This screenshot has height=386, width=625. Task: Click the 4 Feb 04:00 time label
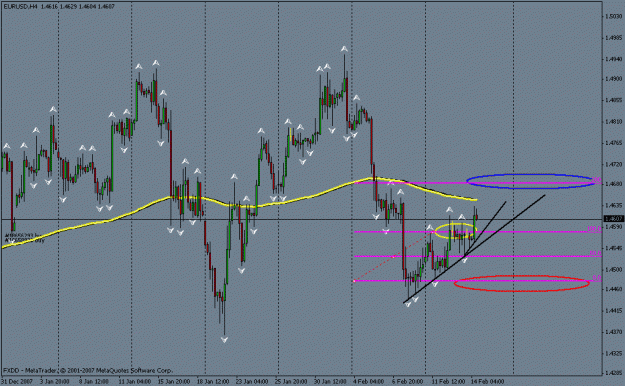368,382
